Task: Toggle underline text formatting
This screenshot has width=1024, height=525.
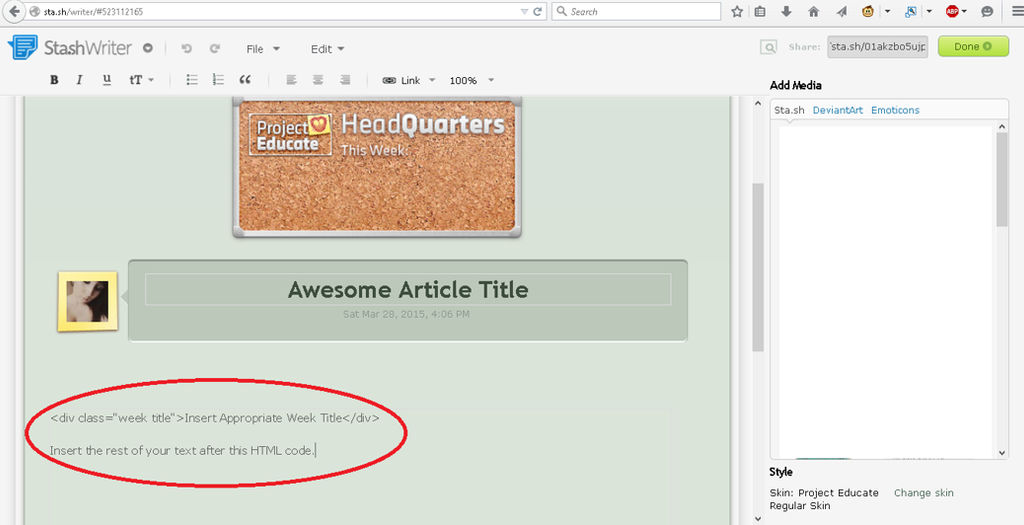Action: click(106, 80)
